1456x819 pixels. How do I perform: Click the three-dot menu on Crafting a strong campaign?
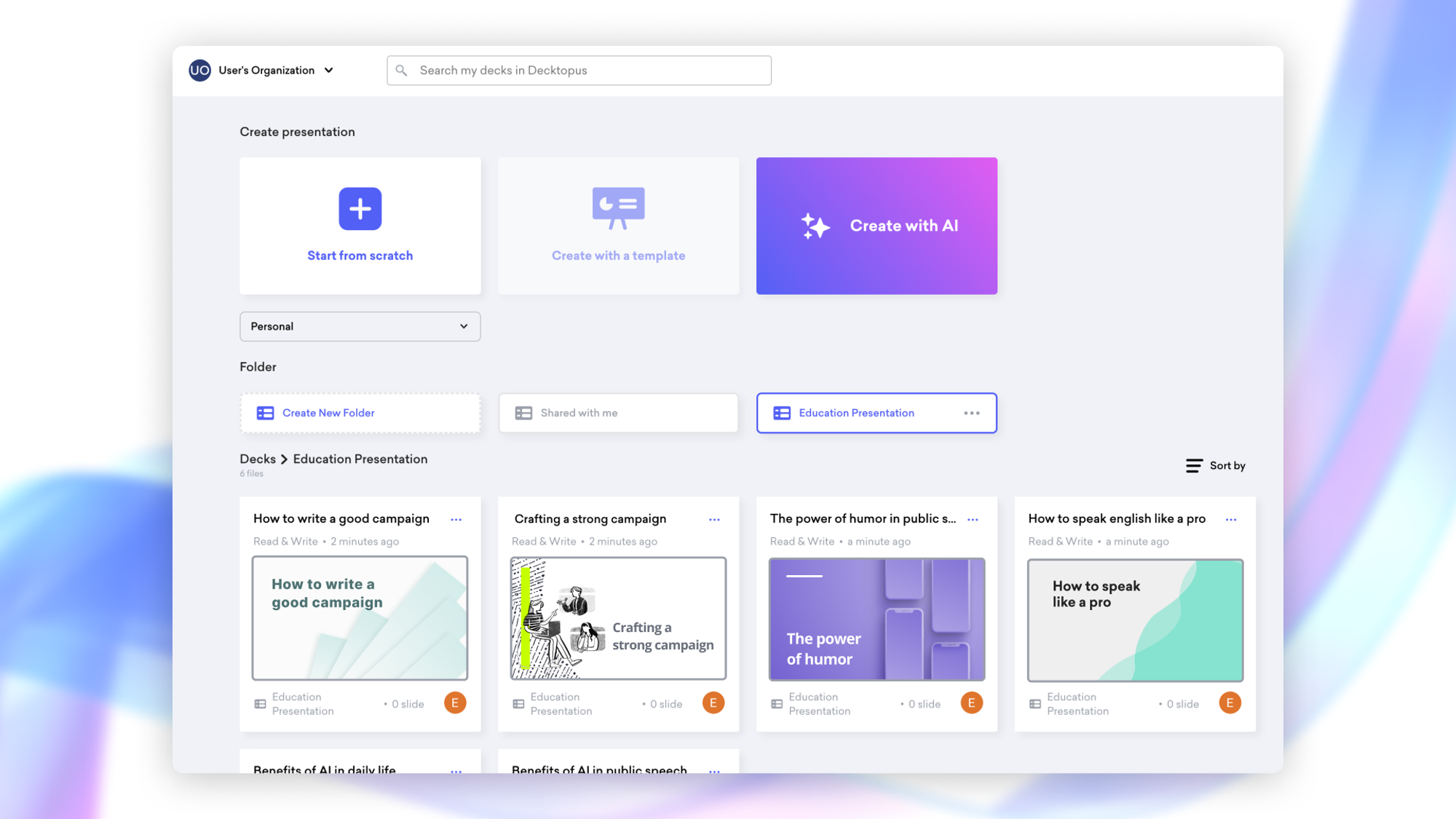click(714, 518)
